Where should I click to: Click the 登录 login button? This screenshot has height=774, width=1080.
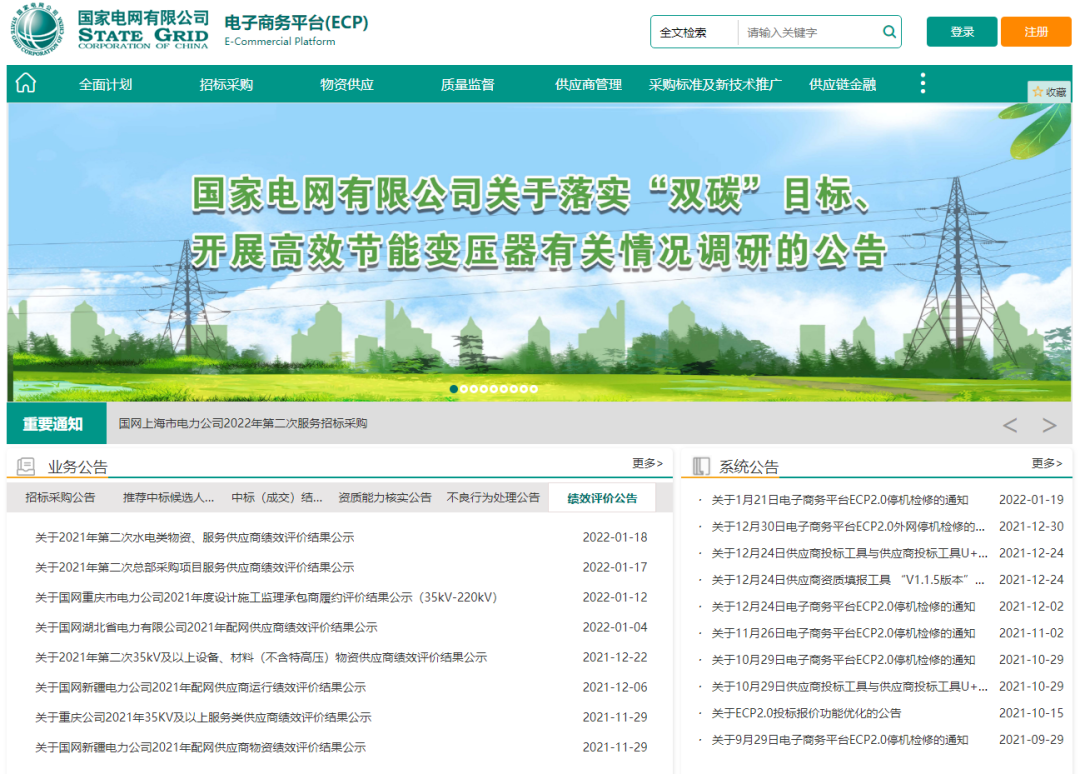tap(962, 32)
